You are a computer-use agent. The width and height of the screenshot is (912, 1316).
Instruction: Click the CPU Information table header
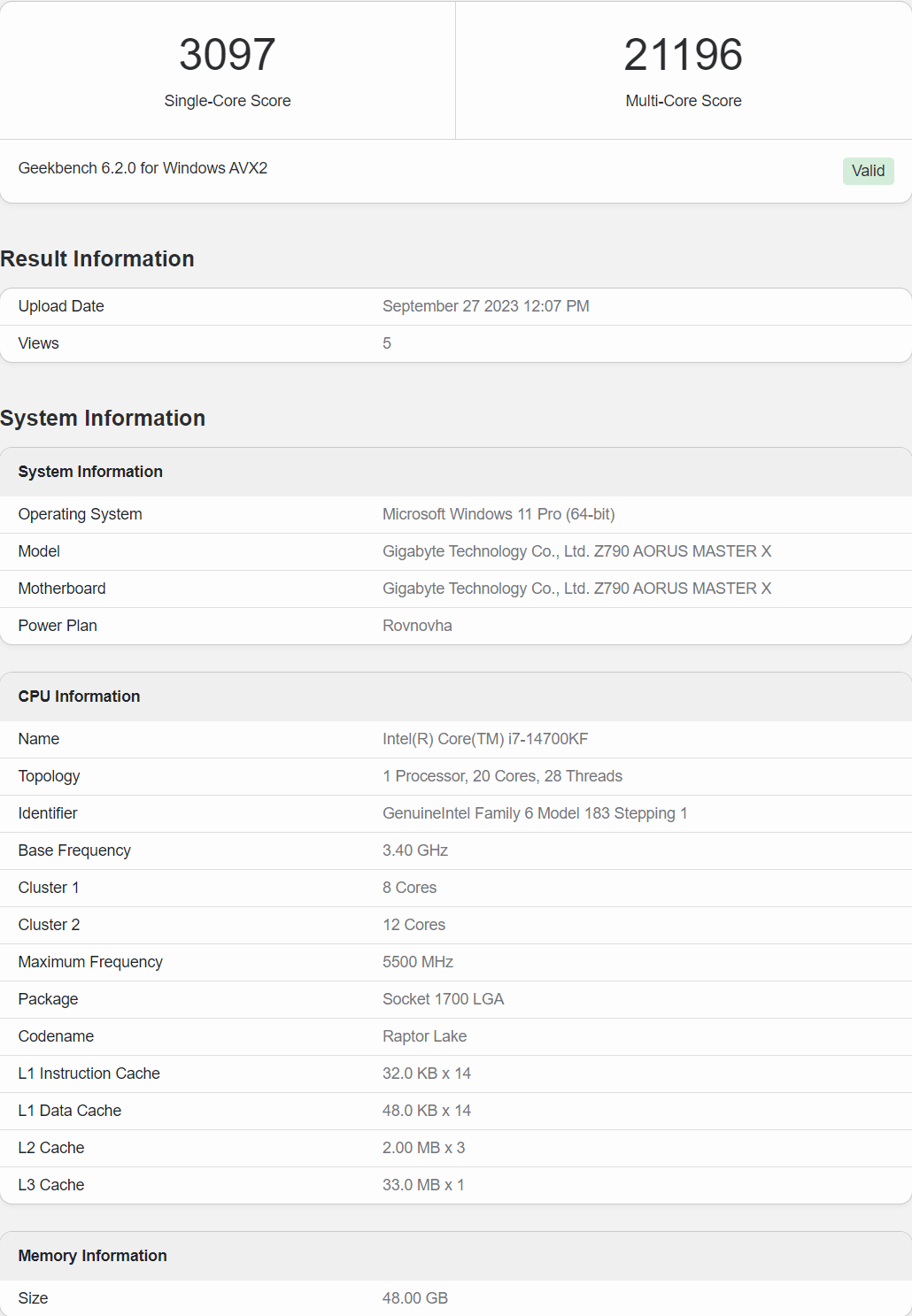80,696
